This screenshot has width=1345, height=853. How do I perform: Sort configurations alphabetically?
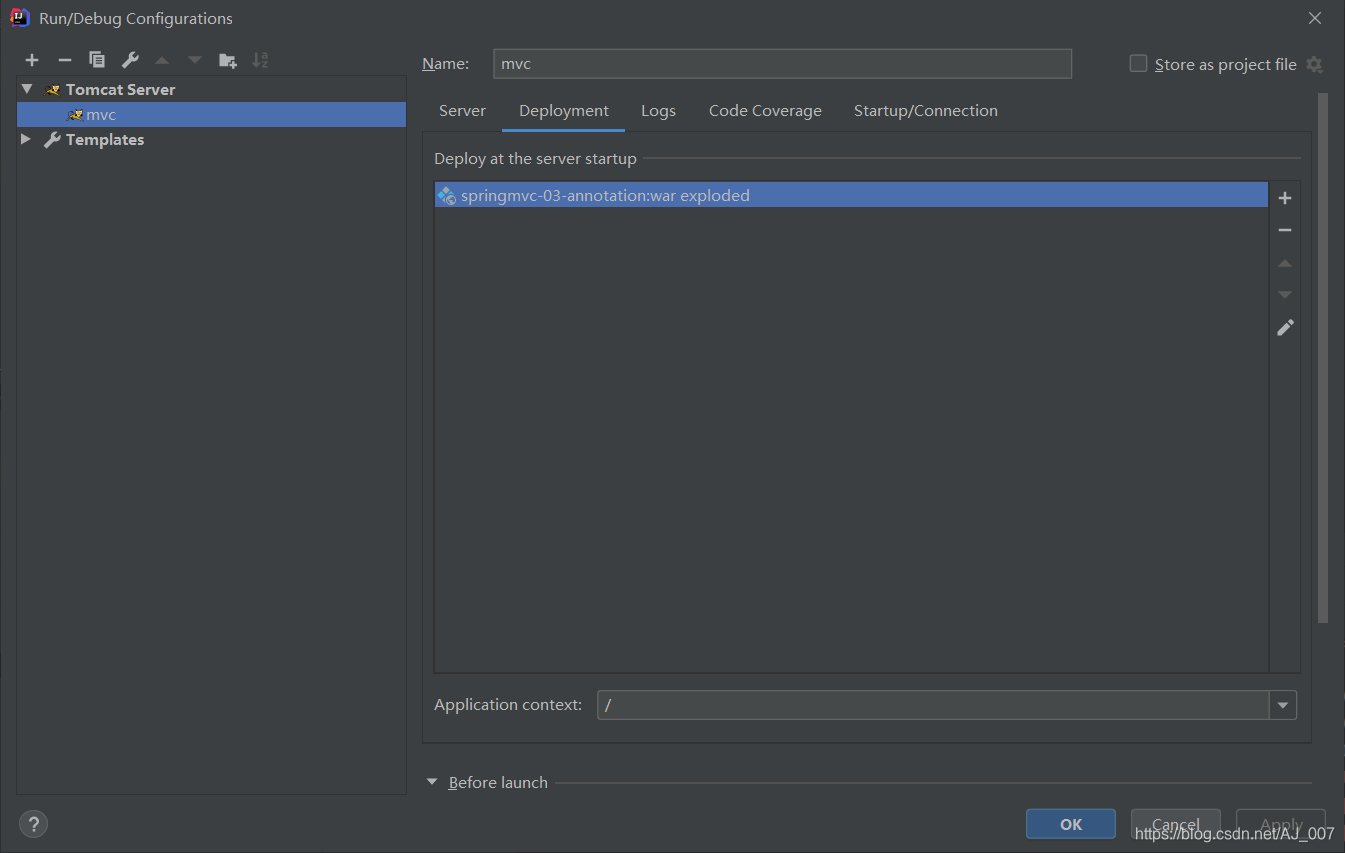coord(260,60)
